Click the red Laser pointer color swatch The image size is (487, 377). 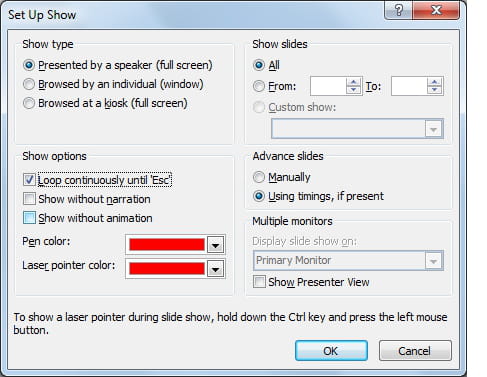[x=167, y=268]
